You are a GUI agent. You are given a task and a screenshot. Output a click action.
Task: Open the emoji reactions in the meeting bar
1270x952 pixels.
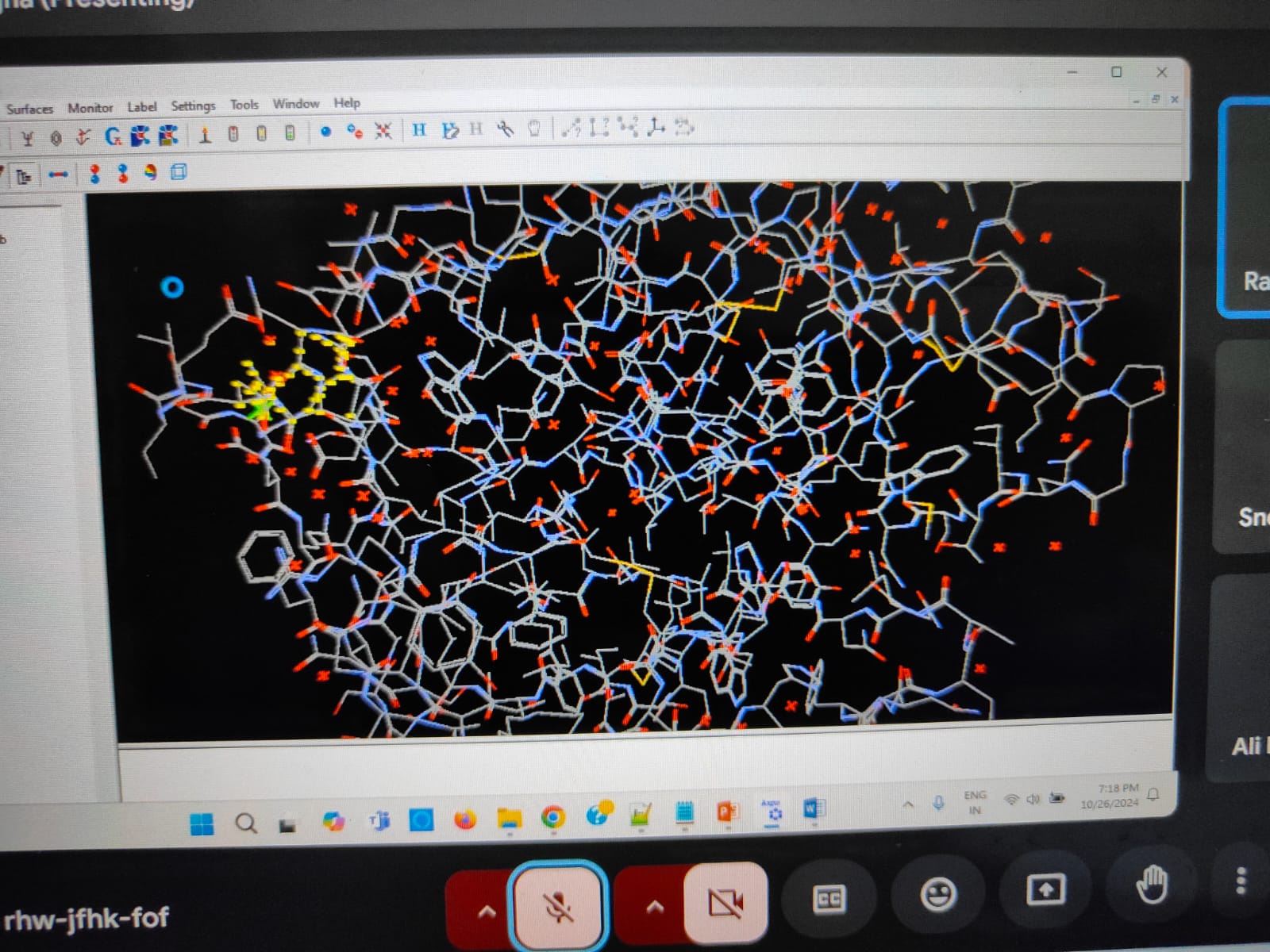[938, 895]
